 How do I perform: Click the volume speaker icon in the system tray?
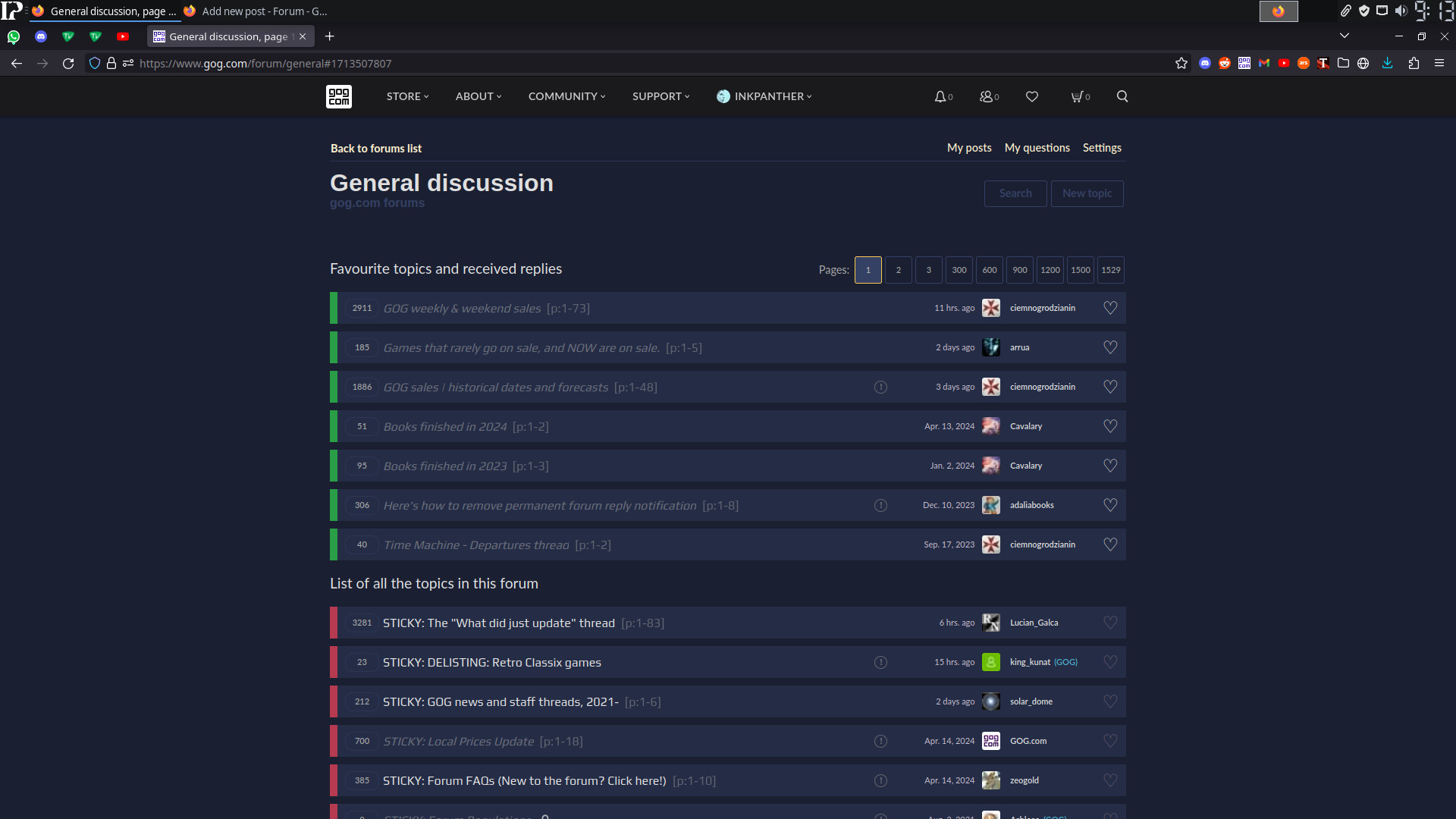tap(1401, 11)
